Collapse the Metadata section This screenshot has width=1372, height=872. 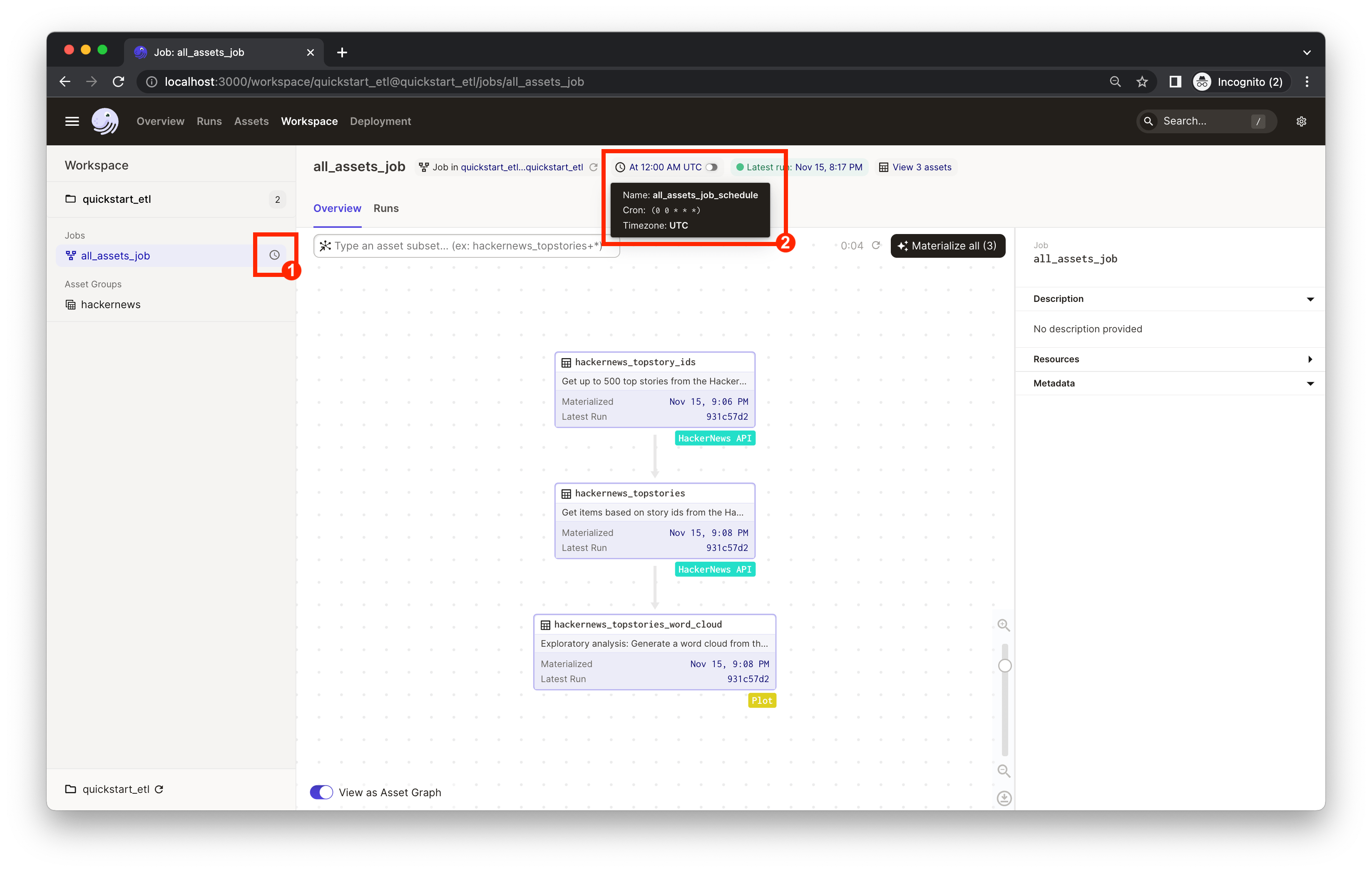[1310, 384]
